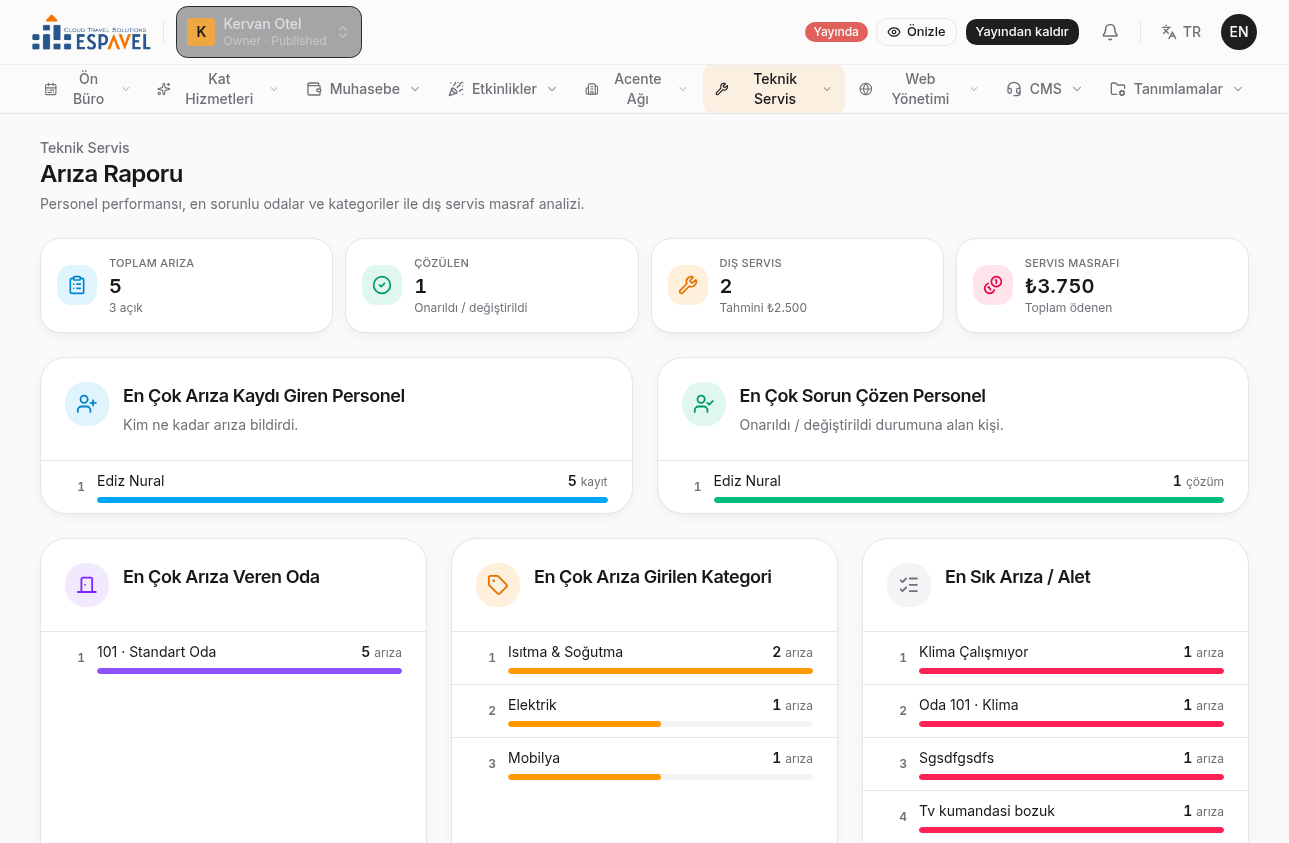
Task: Expand the Tanımlamalar dropdown chevron
Action: point(1238,89)
